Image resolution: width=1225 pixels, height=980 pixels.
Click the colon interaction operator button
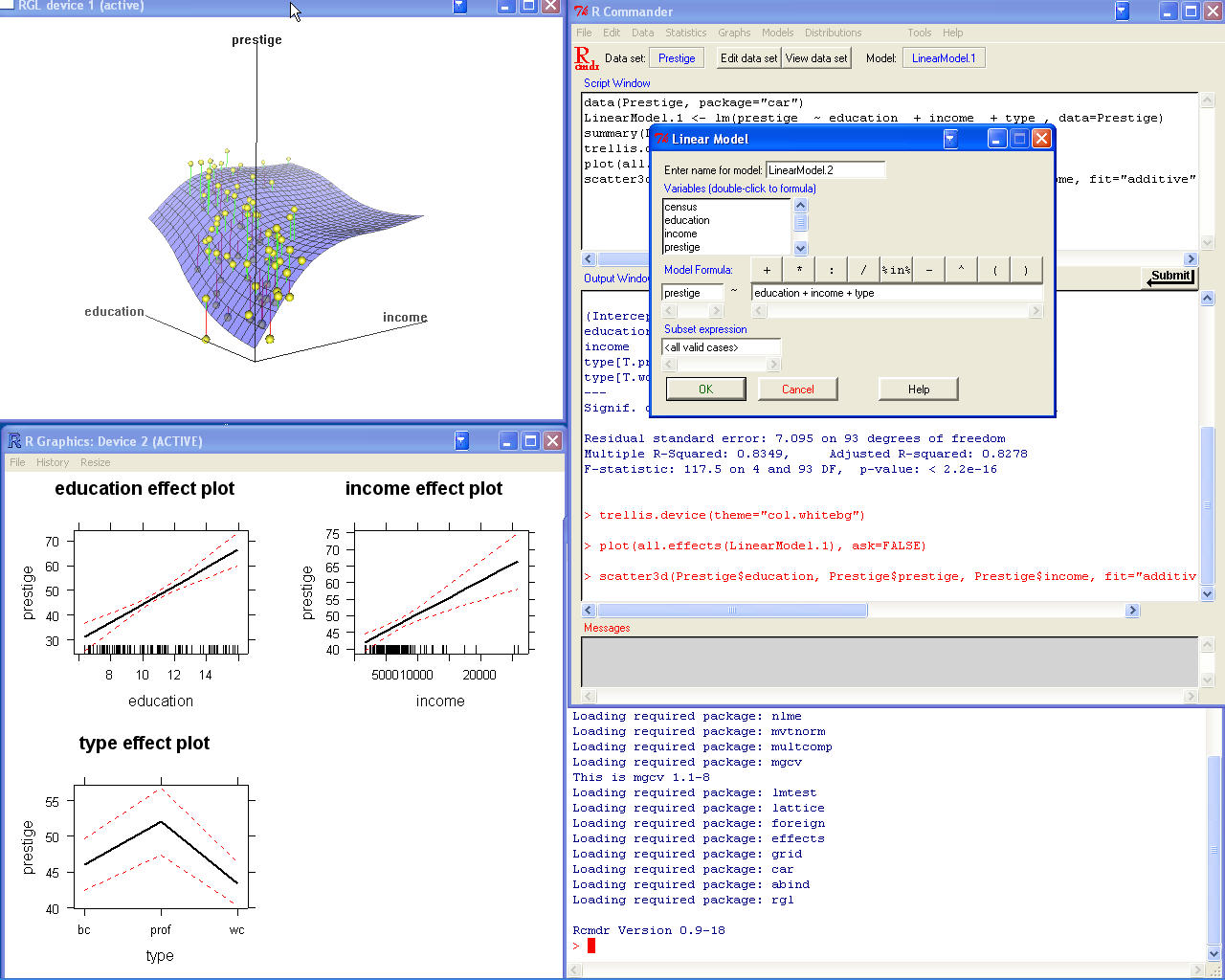tap(831, 270)
